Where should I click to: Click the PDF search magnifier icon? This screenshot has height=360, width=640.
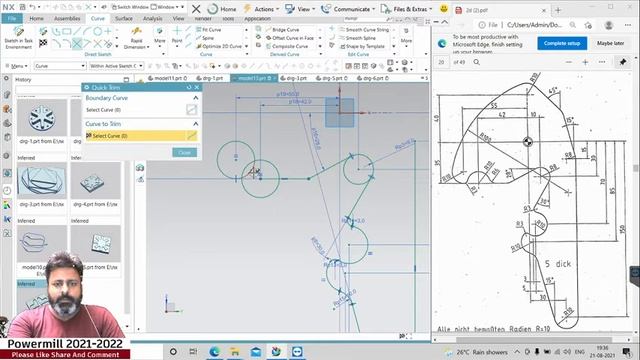click(476, 62)
